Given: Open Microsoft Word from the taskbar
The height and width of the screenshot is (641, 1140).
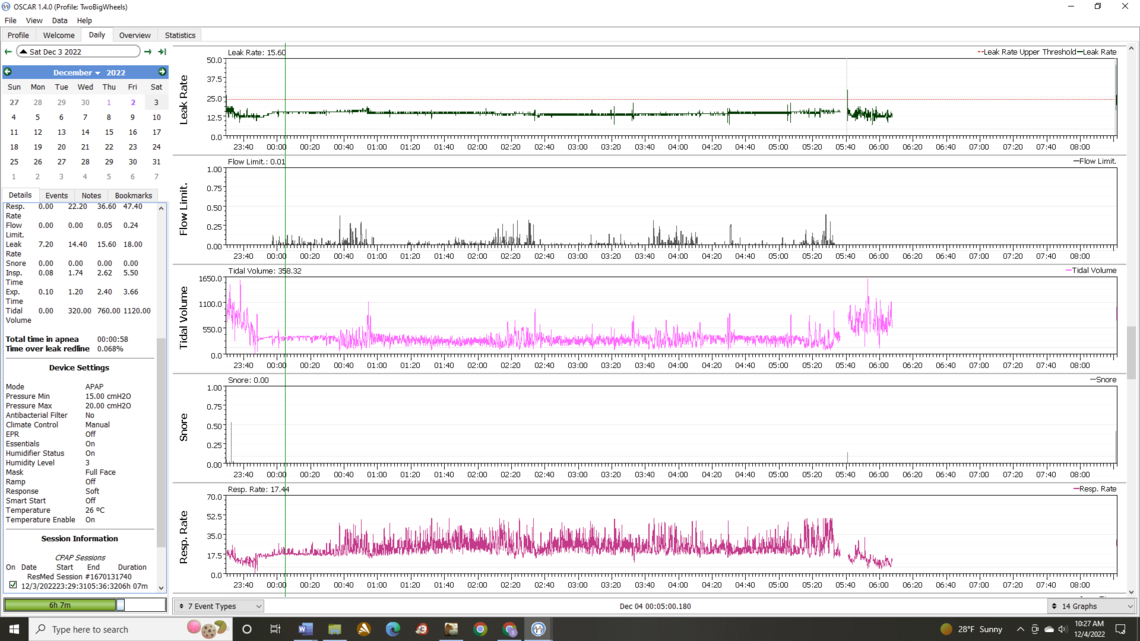Looking at the screenshot, I should point(305,629).
